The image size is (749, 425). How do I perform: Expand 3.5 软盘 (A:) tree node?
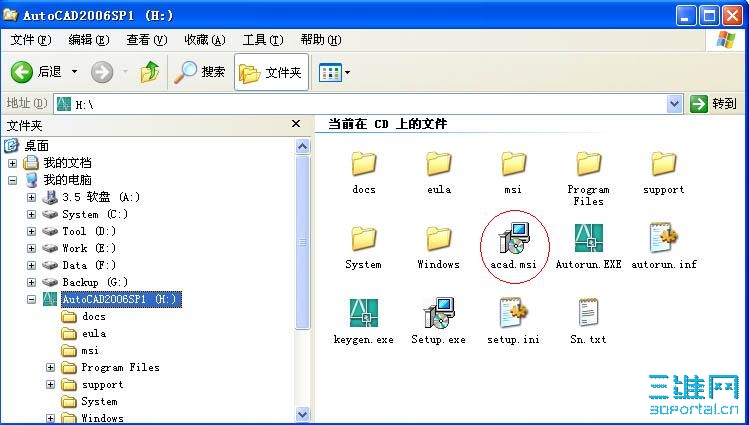[32, 197]
